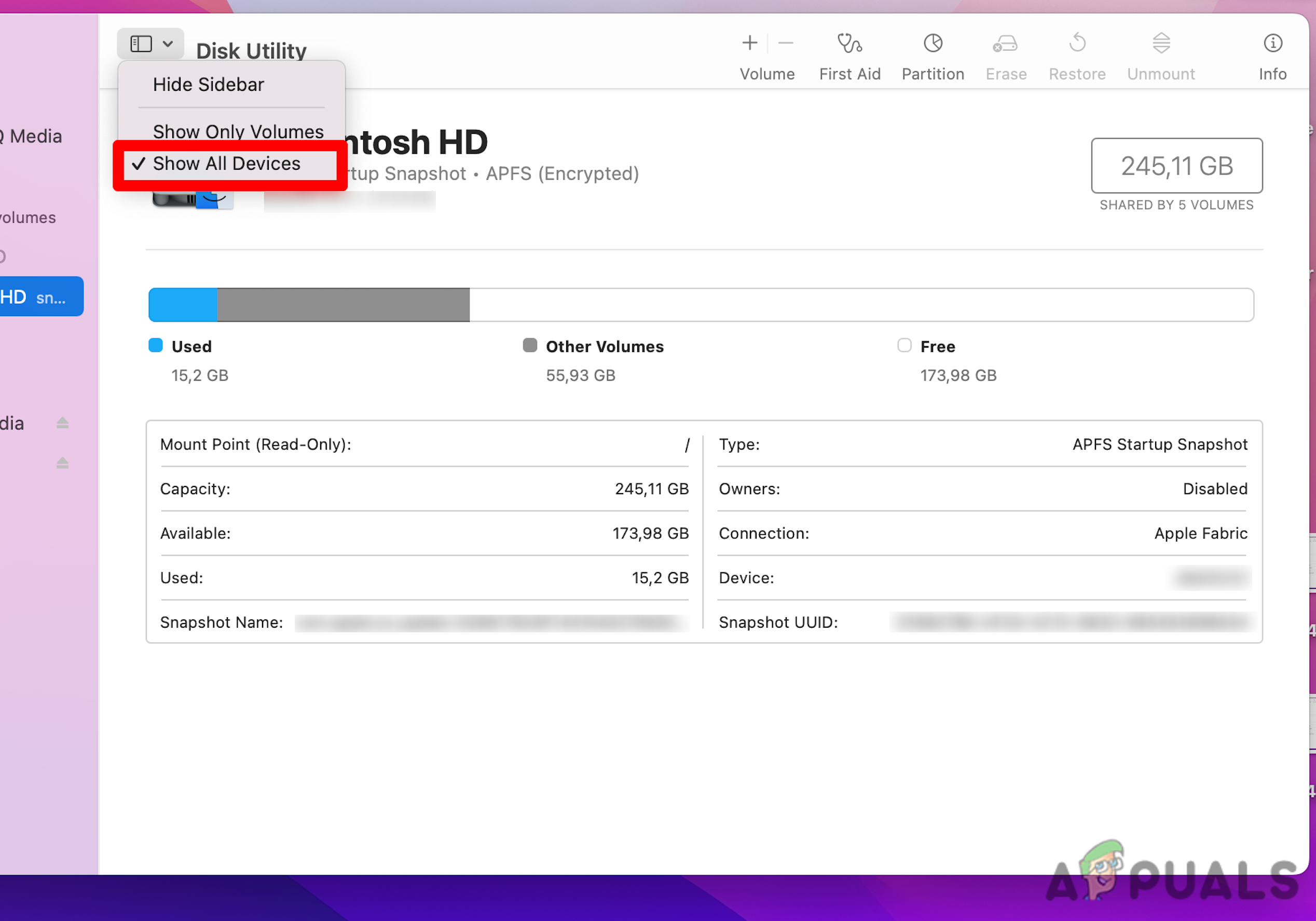Screen dimensions: 1316x921
Task: Add a new volume with the plus icon
Action: coord(749,43)
